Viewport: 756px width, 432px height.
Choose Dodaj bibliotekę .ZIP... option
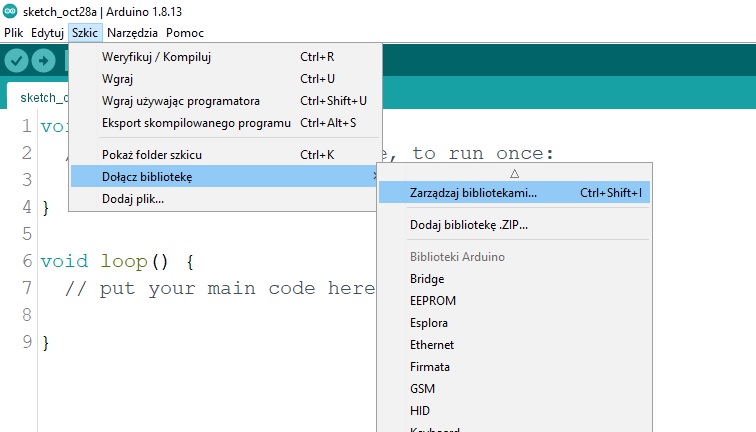[469, 225]
